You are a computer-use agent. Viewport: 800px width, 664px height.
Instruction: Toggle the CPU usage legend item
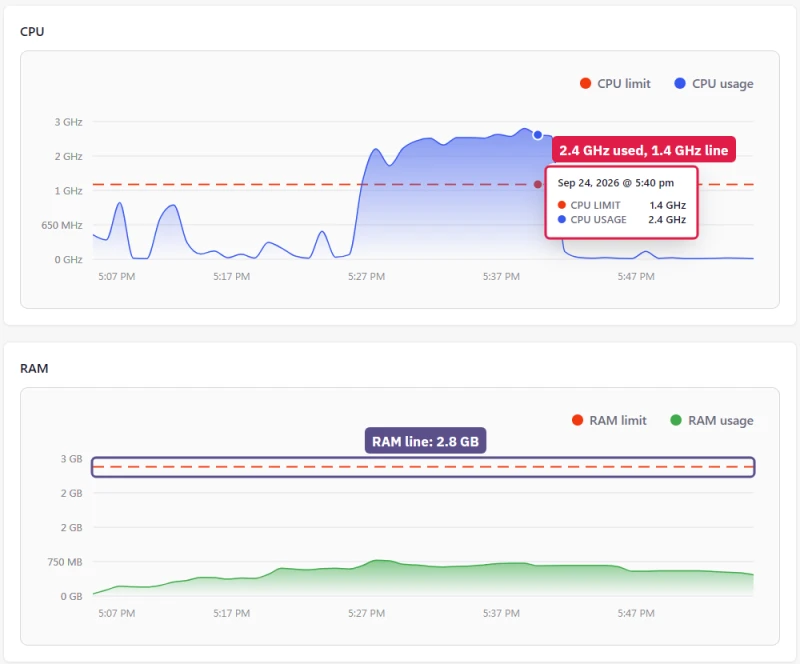(x=713, y=84)
